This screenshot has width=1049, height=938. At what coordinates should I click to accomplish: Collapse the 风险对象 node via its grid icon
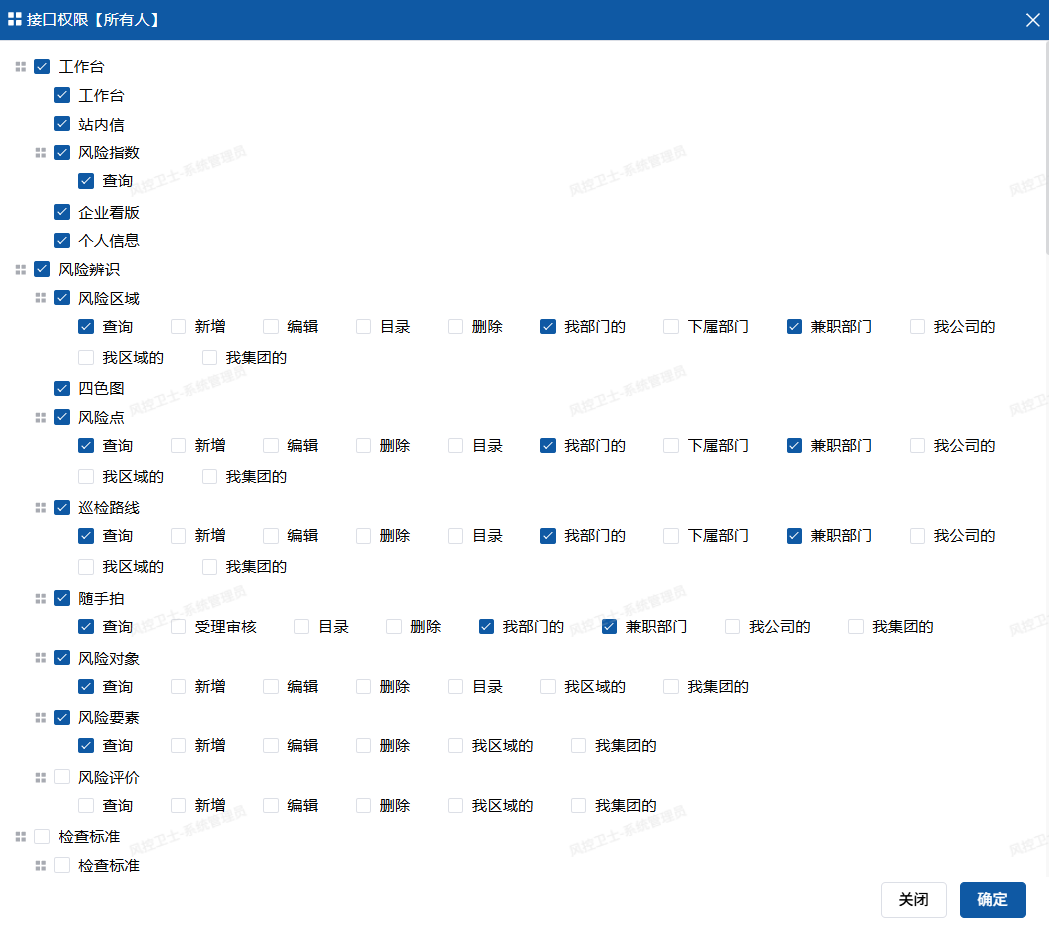41,658
